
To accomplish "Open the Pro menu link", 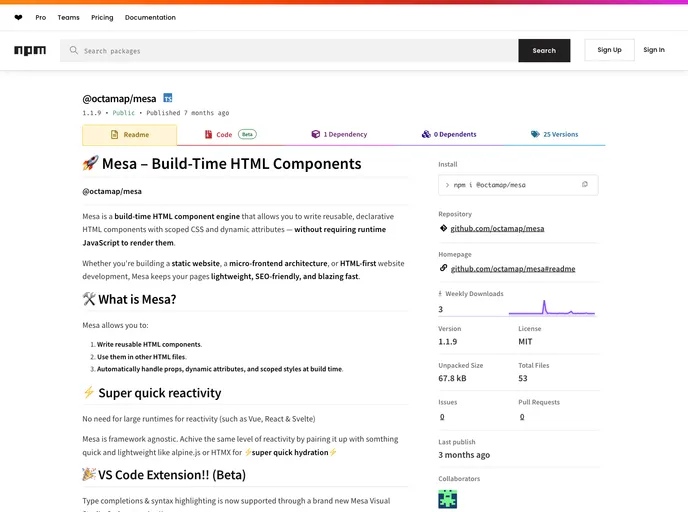I will pyautogui.click(x=41, y=18).
